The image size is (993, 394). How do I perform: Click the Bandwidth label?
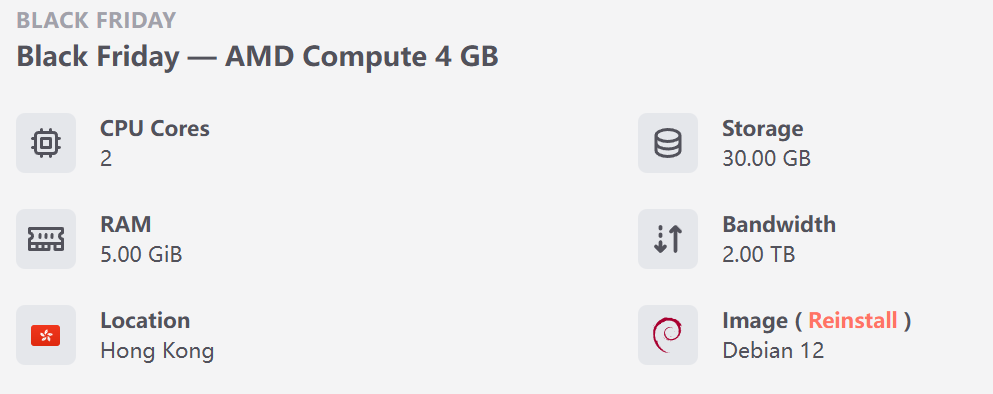[x=779, y=224]
